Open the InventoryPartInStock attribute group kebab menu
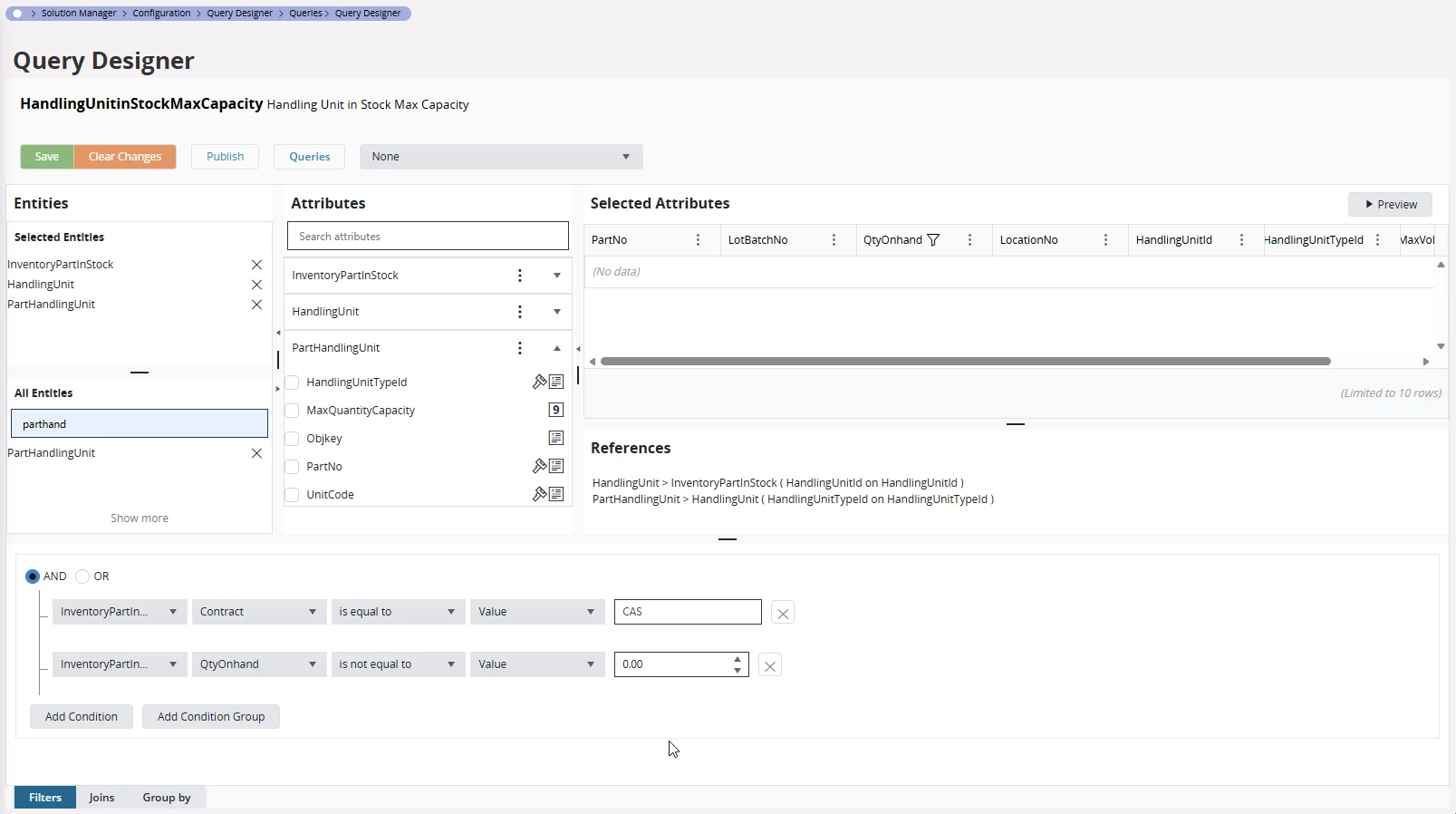 [519, 276]
